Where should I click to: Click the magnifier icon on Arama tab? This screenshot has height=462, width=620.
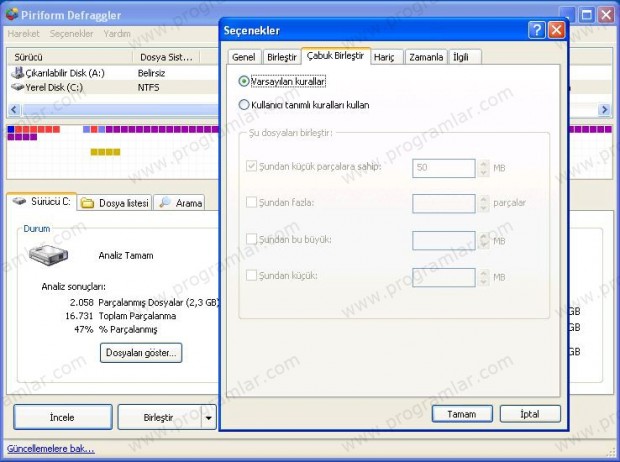tap(165, 202)
